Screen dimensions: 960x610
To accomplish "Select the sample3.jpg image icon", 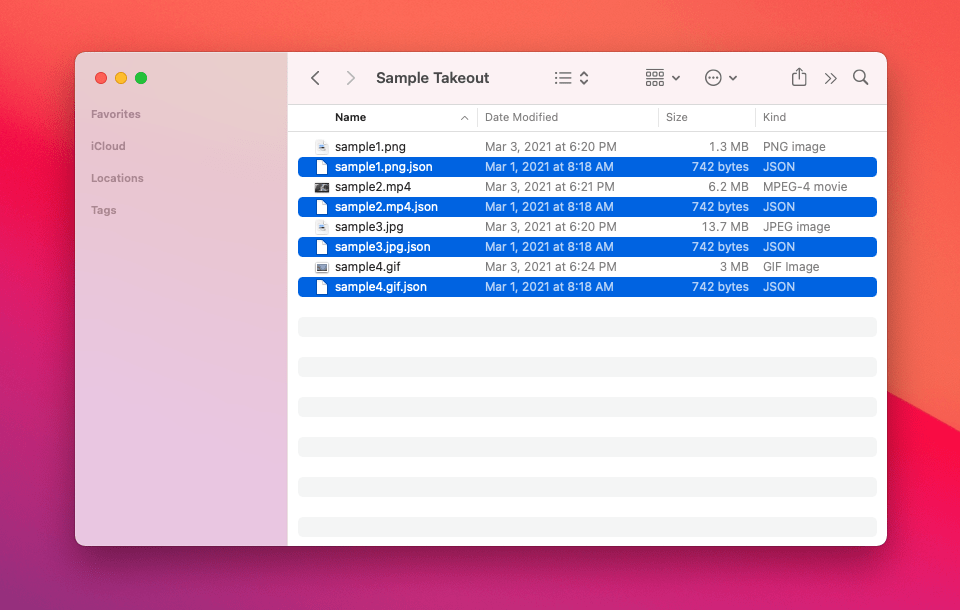I will [321, 227].
